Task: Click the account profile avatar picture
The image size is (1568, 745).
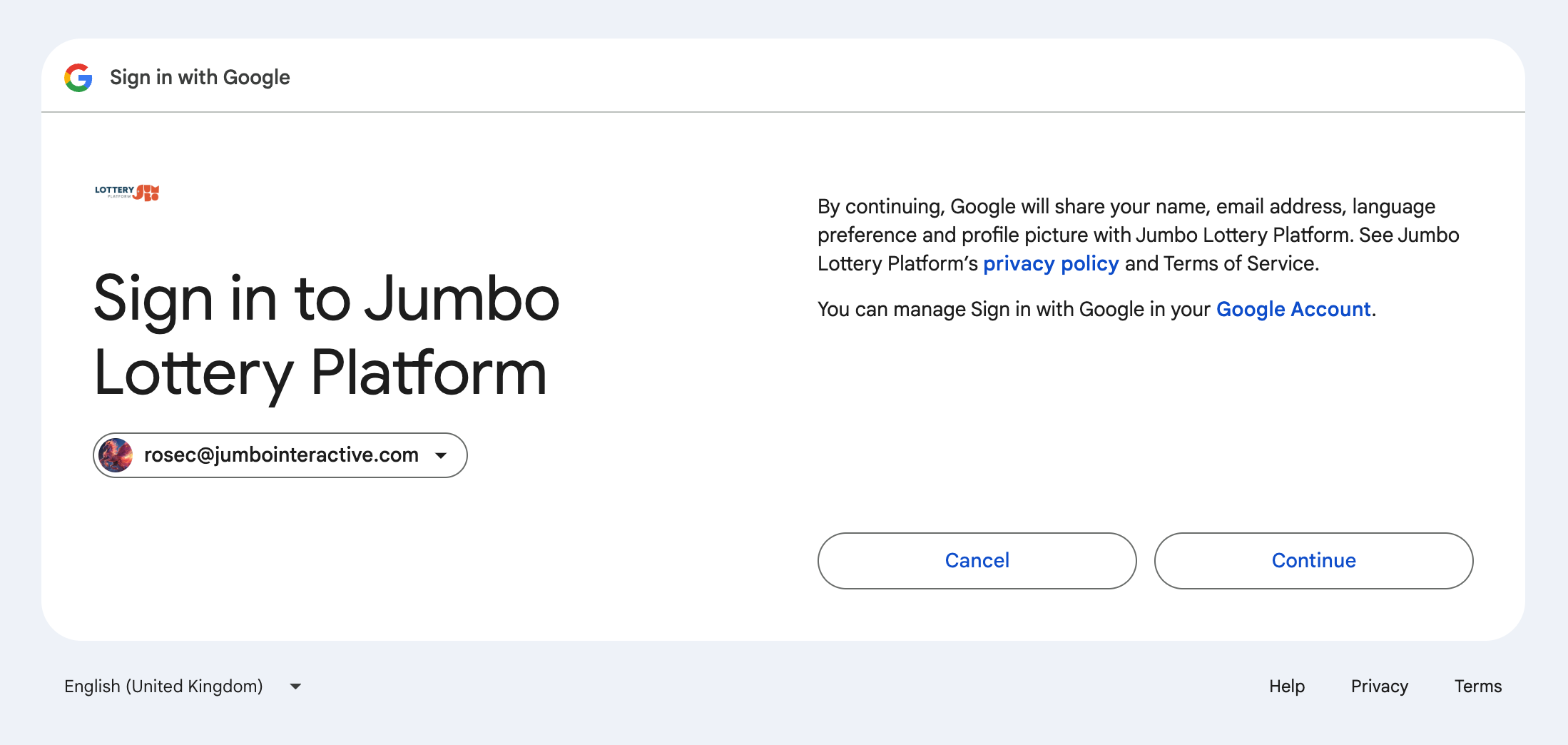Action: pyautogui.click(x=116, y=455)
